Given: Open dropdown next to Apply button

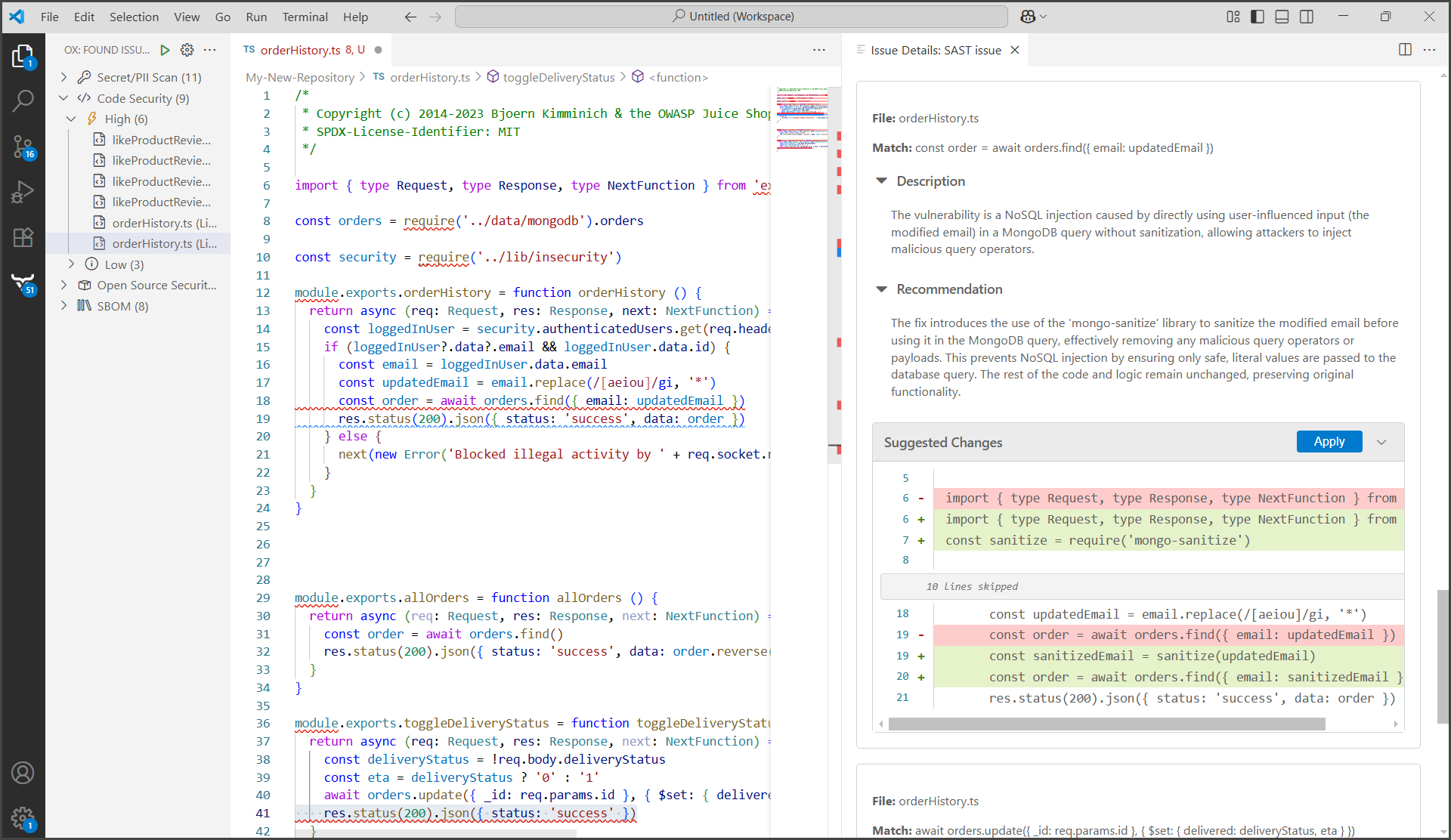Looking at the screenshot, I should coord(1381,442).
